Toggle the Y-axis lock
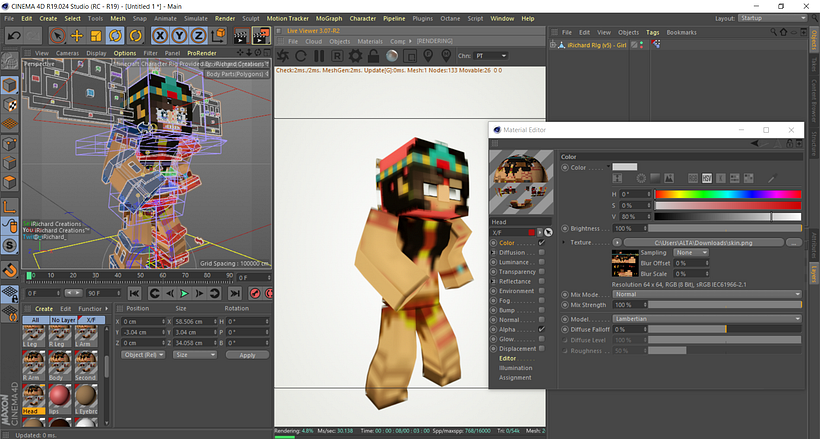The width and height of the screenshot is (820, 439). coord(179,36)
